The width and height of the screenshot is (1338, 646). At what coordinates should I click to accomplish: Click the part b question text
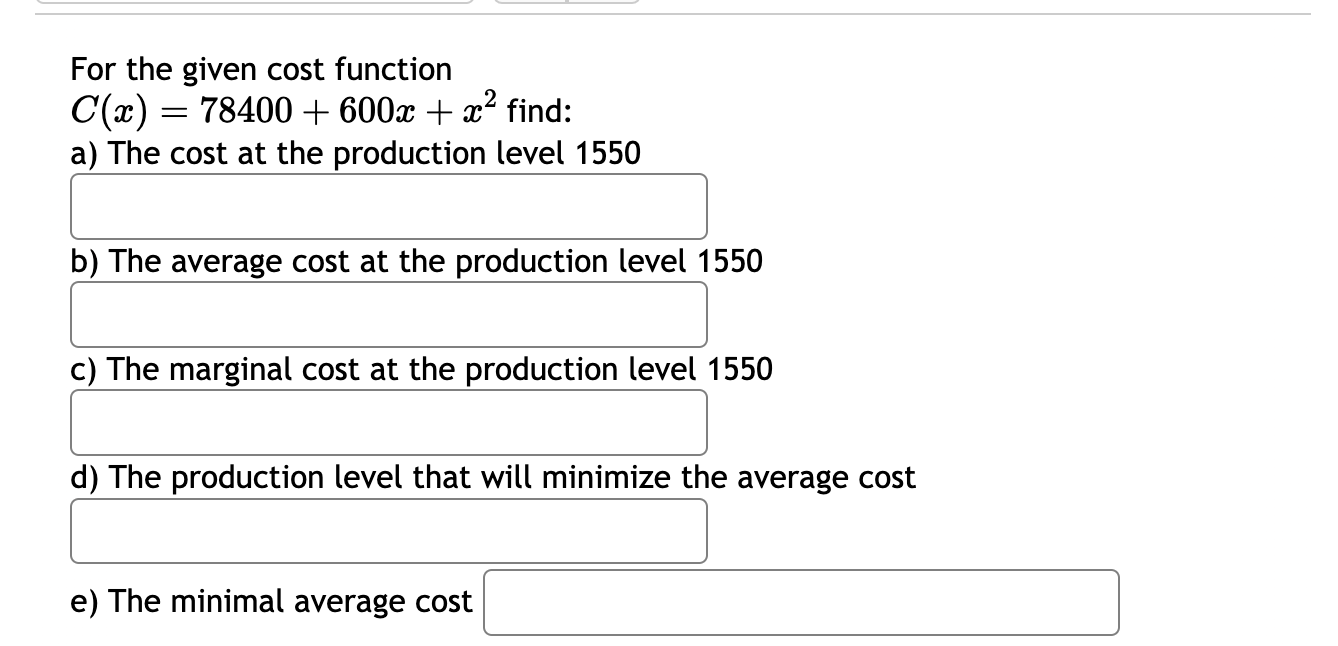(x=415, y=262)
